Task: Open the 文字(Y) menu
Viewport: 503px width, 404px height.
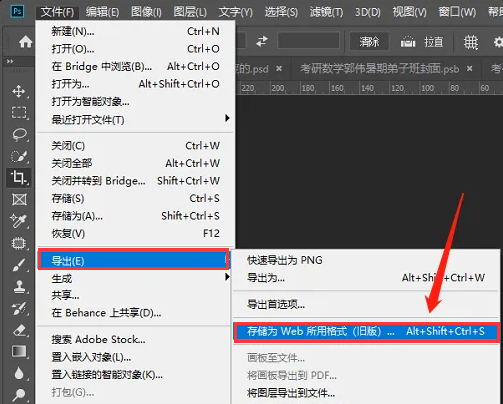Action: point(236,12)
